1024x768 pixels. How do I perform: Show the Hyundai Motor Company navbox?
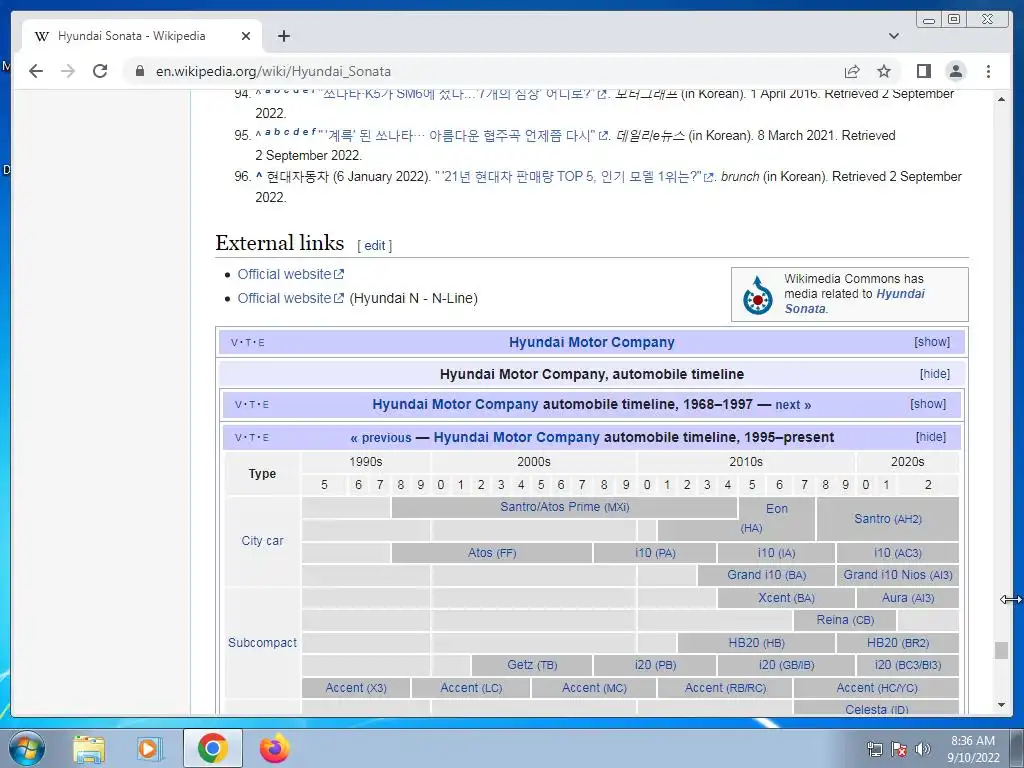tap(932, 342)
